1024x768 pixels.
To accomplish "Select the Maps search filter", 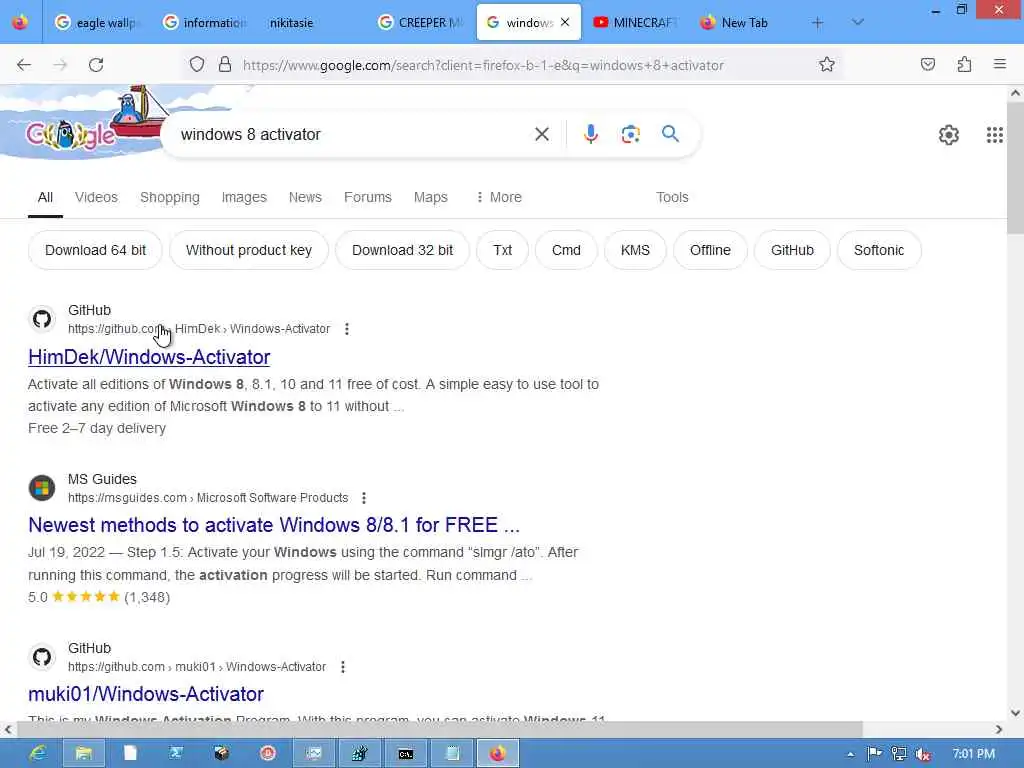I will (430, 197).
